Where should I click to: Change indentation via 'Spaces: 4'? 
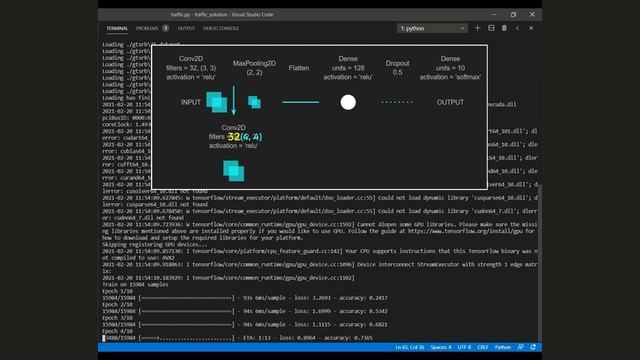(441, 347)
